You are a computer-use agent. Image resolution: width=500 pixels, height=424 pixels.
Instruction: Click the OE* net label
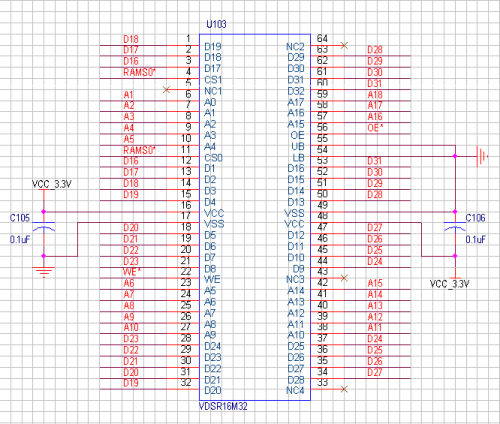click(375, 128)
